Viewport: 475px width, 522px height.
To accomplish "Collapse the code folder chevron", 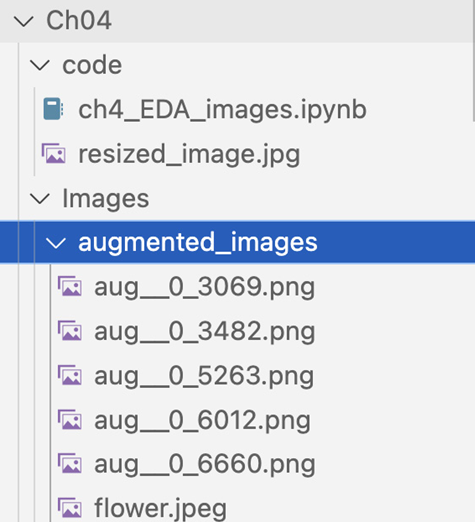I will pyautogui.click(x=40, y=65).
